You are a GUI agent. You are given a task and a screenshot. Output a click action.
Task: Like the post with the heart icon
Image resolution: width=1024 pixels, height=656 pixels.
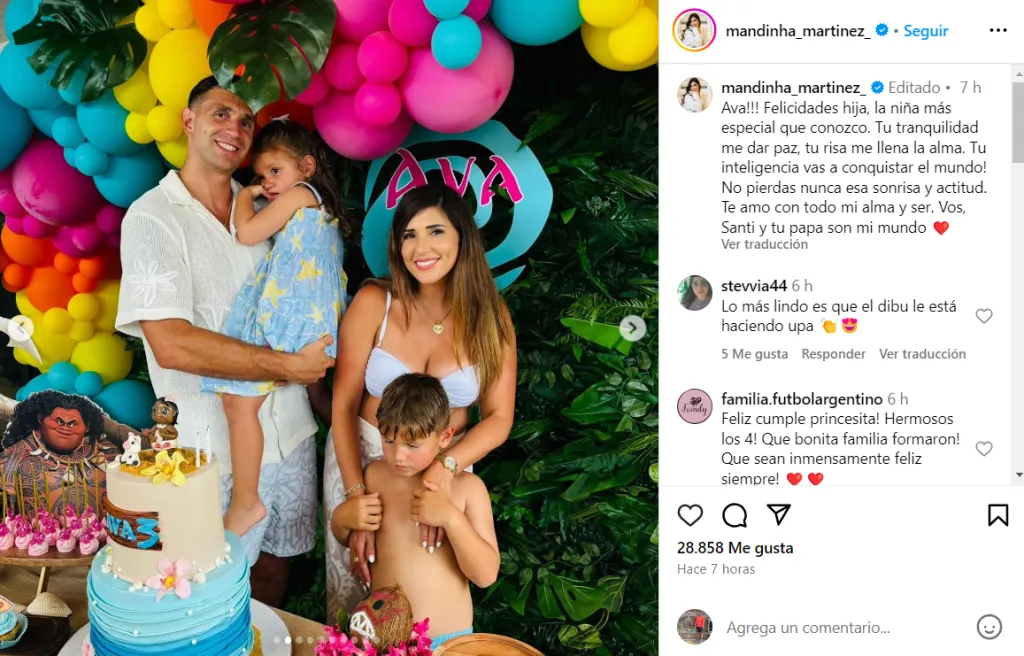tap(690, 515)
